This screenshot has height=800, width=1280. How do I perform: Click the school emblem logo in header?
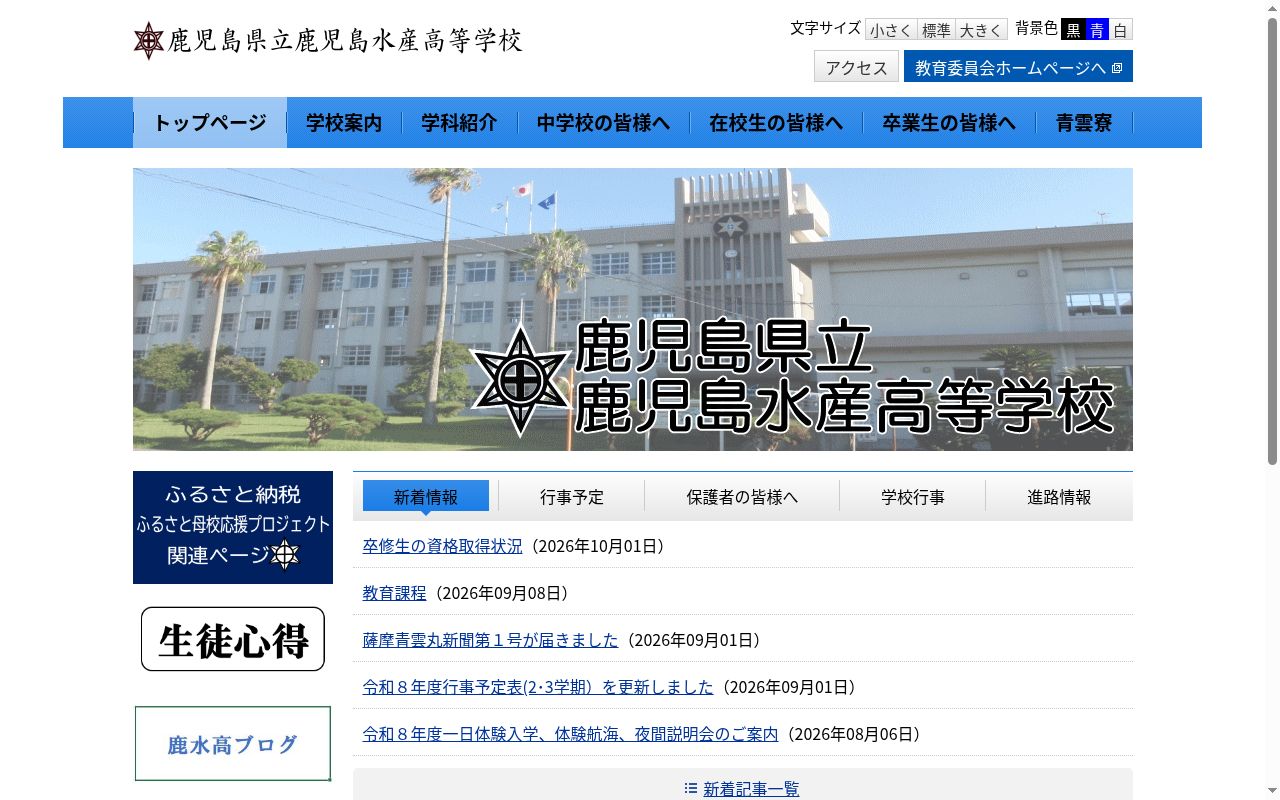coord(149,41)
